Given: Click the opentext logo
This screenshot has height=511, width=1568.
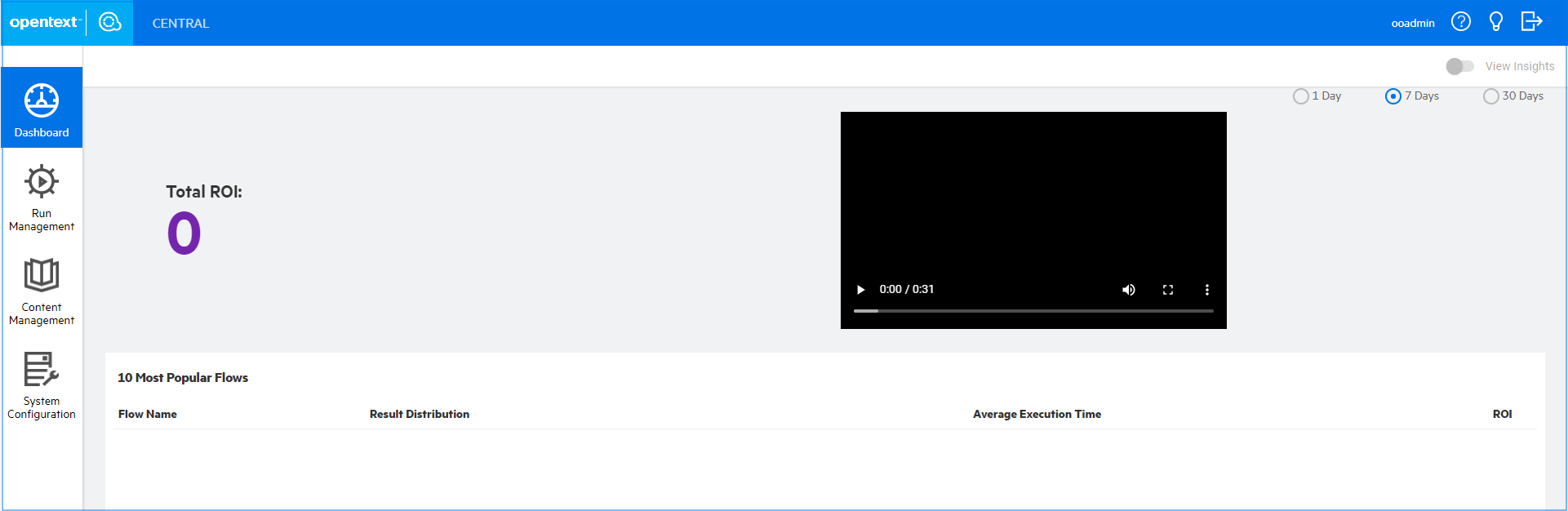Looking at the screenshot, I should tap(44, 22).
